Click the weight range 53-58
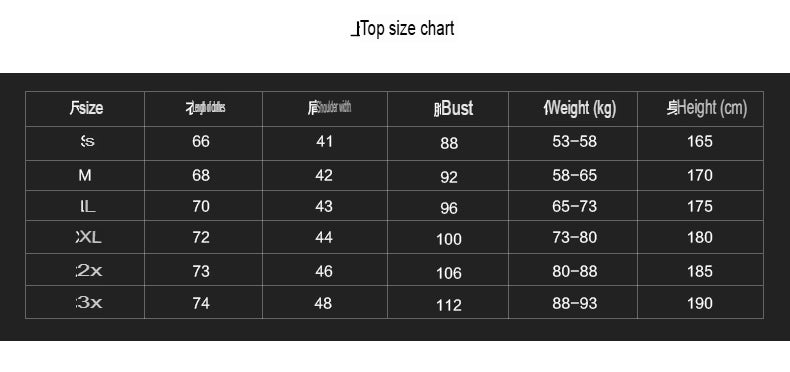790x372 pixels. tap(574, 142)
